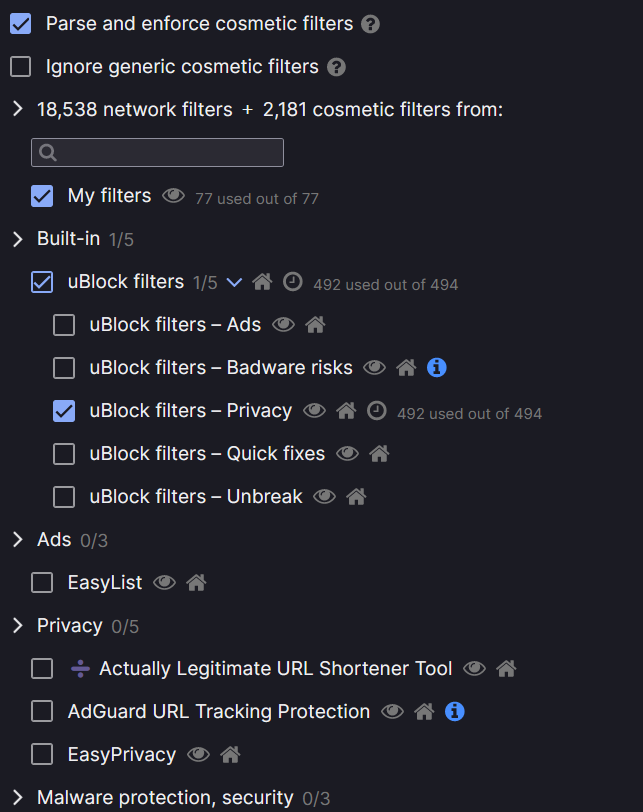643x812 pixels.
Task: Open home icon for EasyPrivacy list
Action: 230,755
